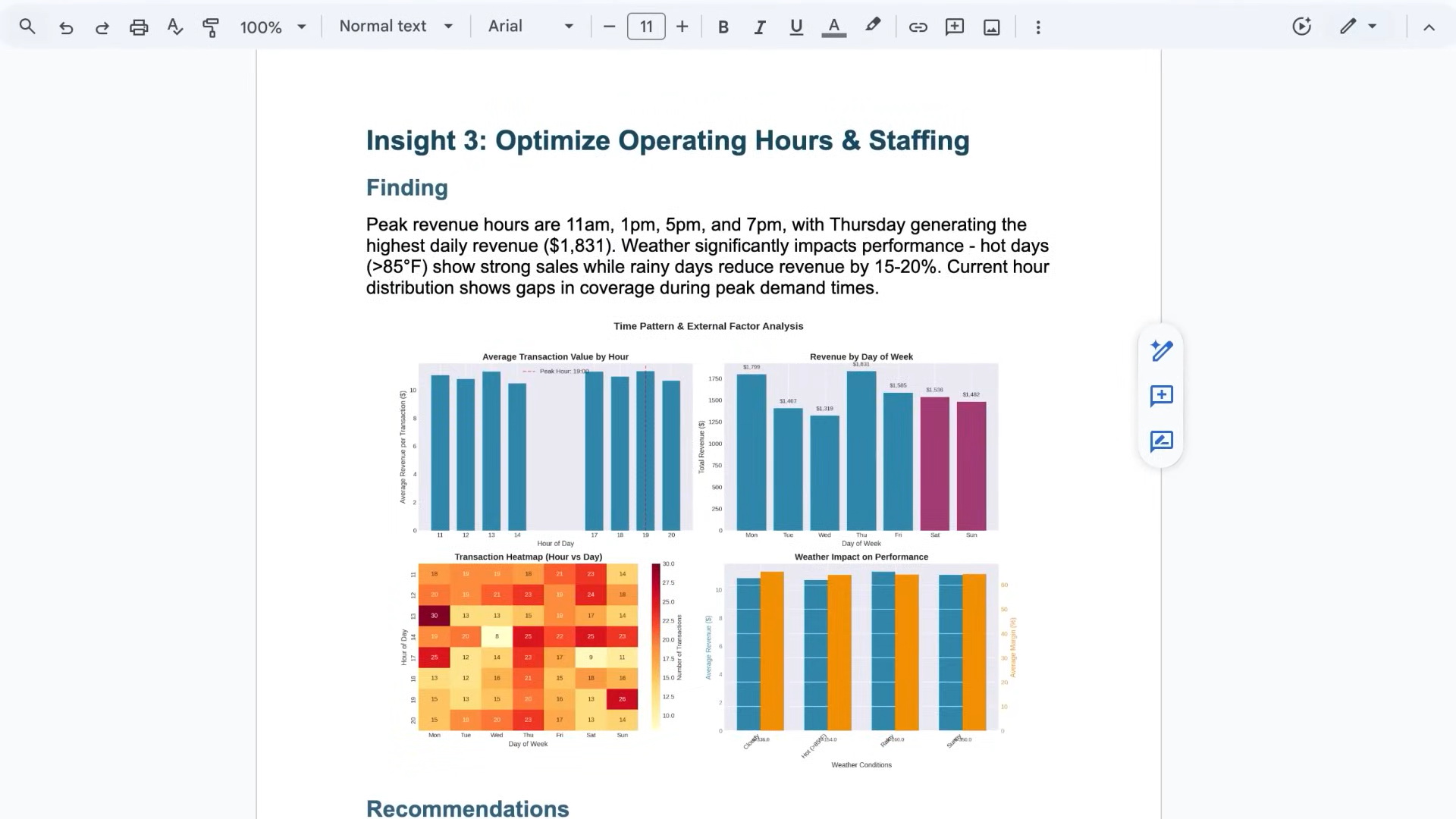Screen dimensions: 1456x819
Task: Add a comment from the toolbar
Action: 955,27
